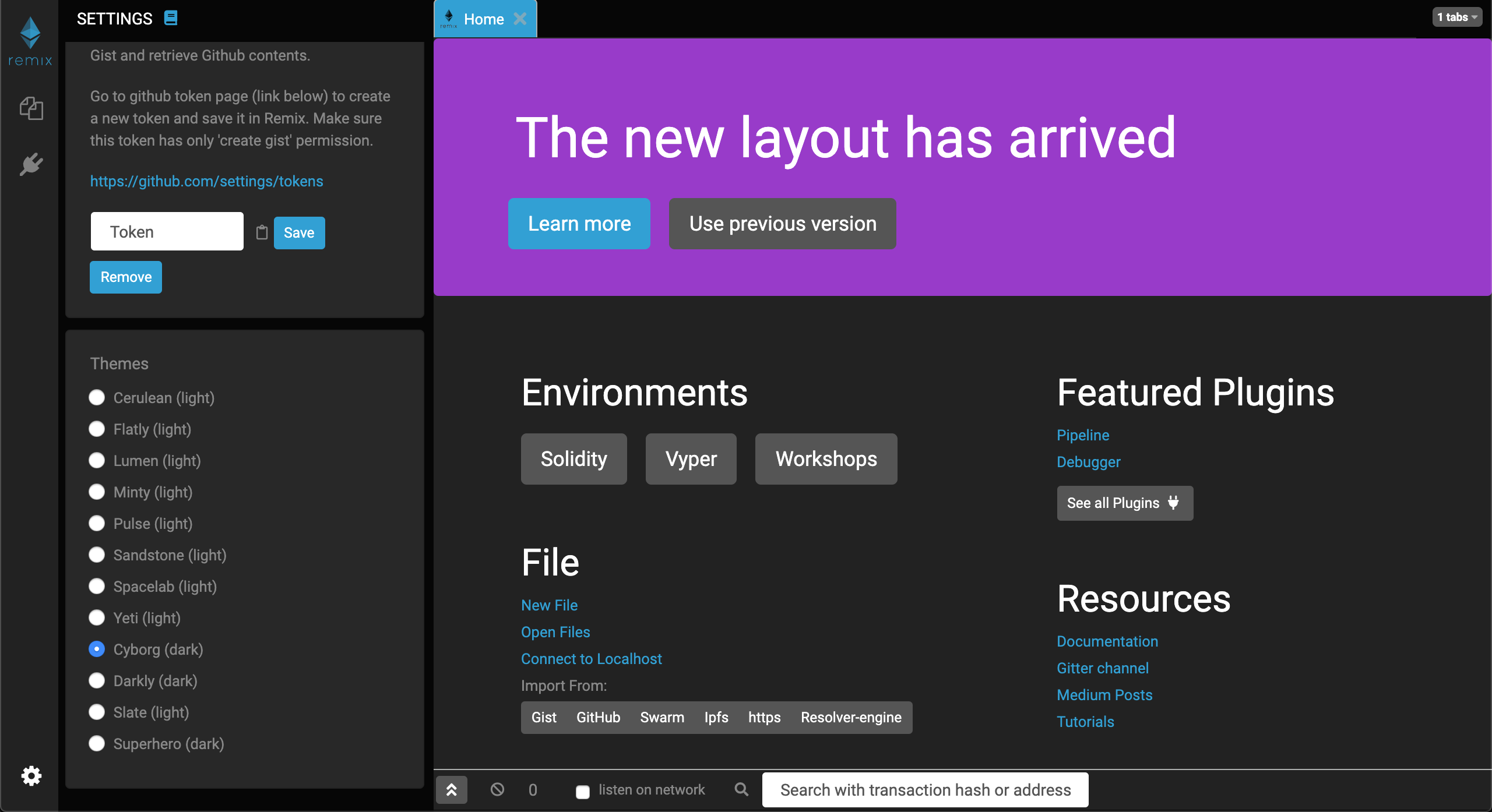
Task: Select the Darkly (dark) theme
Action: click(x=97, y=681)
